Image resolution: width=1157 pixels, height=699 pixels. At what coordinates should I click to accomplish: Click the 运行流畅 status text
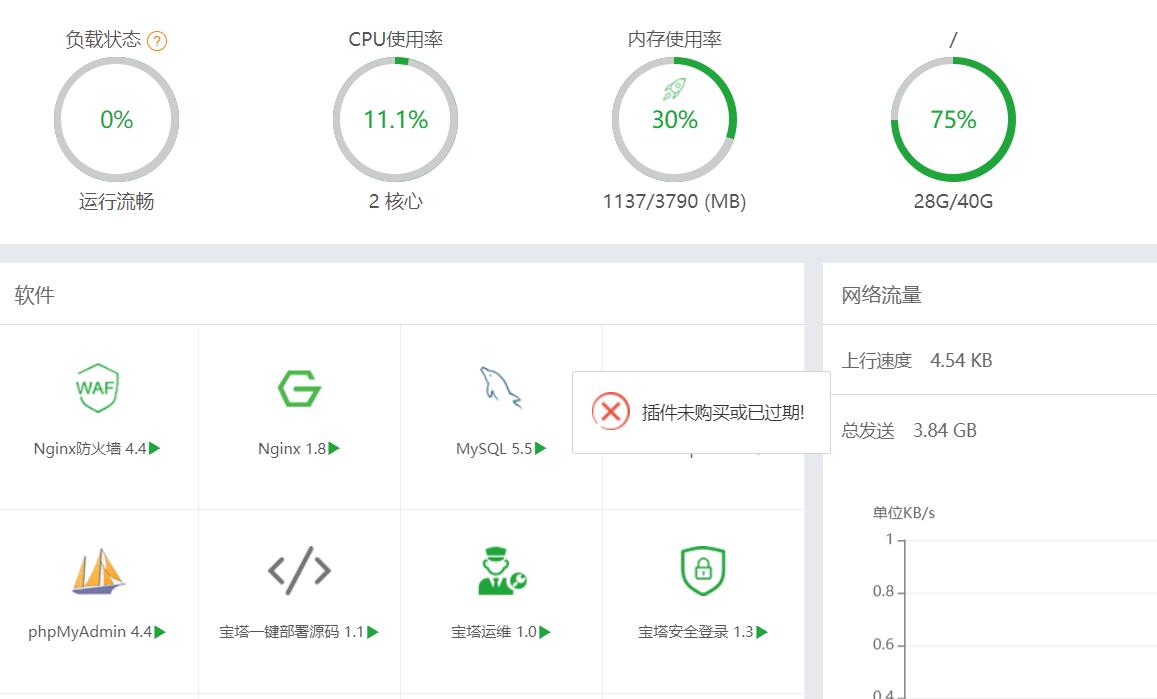click(117, 202)
